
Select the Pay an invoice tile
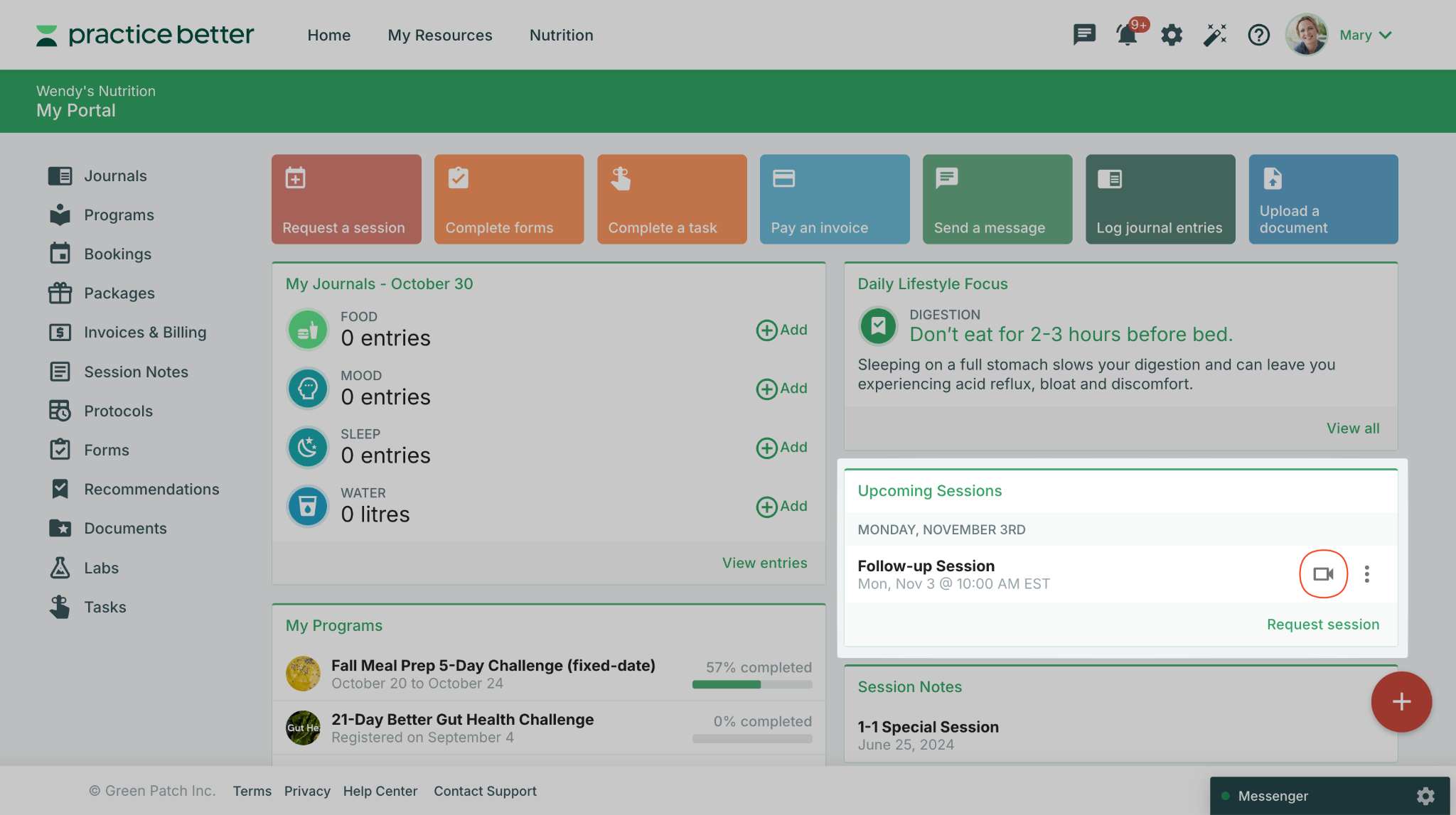[x=834, y=199]
